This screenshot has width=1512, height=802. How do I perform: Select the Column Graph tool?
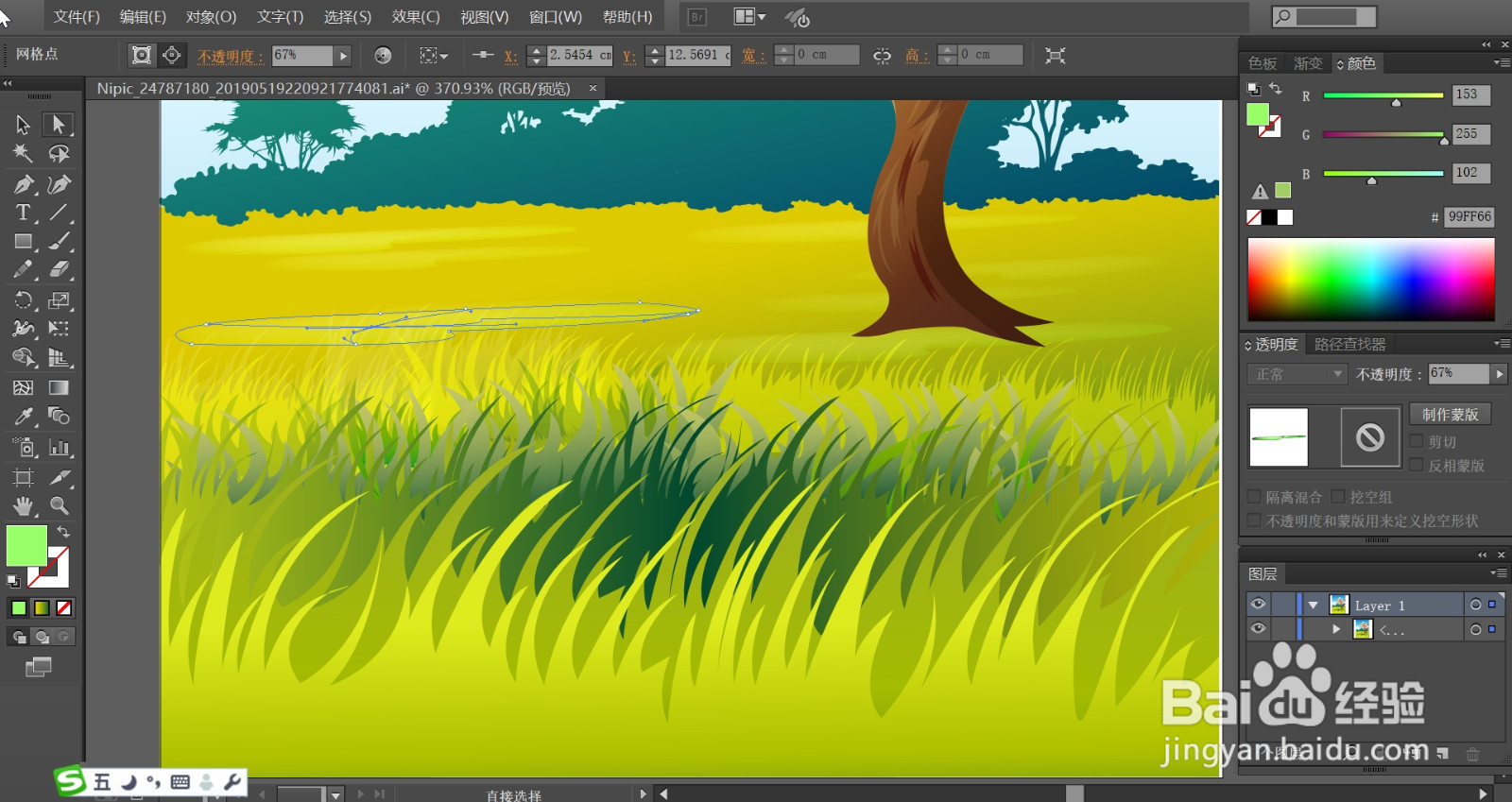pyautogui.click(x=59, y=448)
